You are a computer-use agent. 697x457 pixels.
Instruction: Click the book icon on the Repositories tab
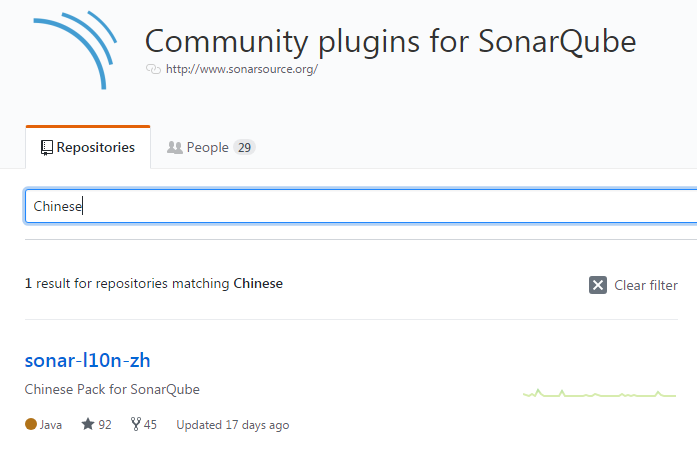click(47, 148)
